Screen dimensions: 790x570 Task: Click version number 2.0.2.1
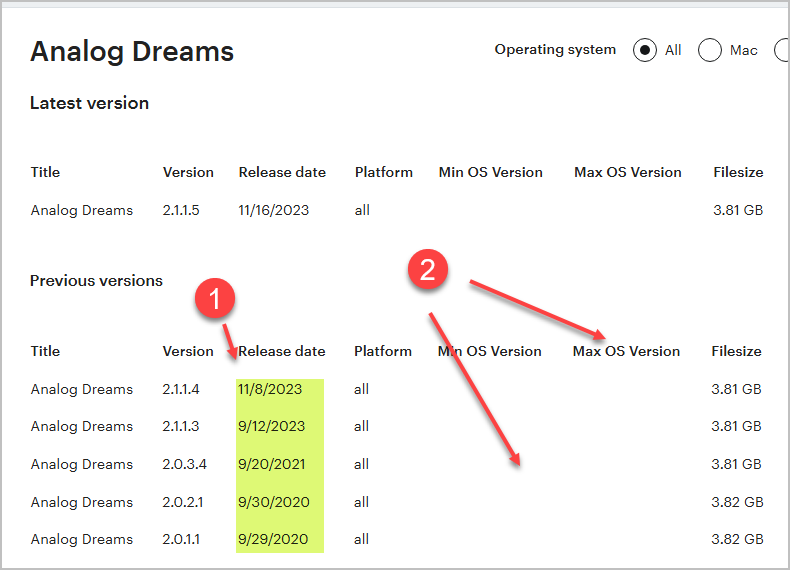[182, 502]
